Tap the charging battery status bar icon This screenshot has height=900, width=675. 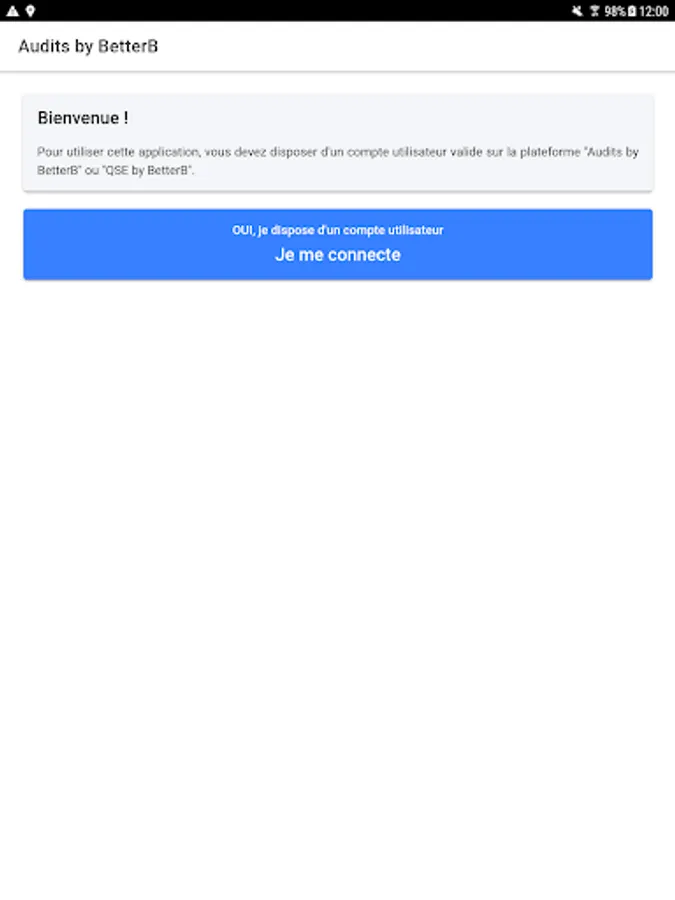(x=632, y=11)
